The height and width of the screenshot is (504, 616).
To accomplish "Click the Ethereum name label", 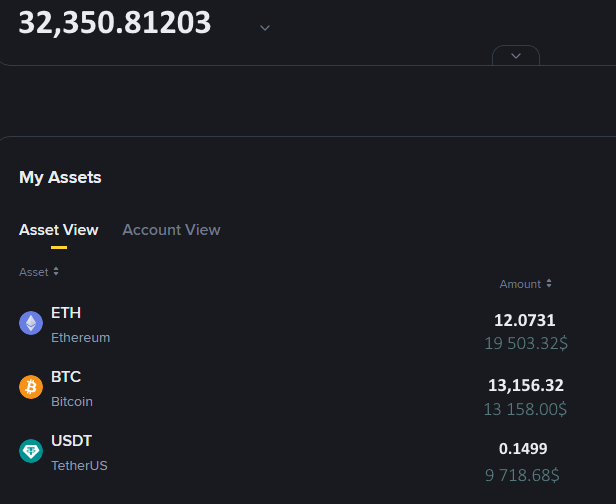I will (x=81, y=338).
